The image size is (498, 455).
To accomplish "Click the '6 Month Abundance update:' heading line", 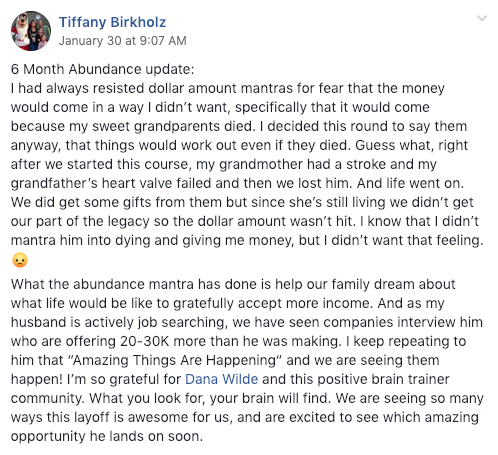I will pyautogui.click(x=102, y=69).
